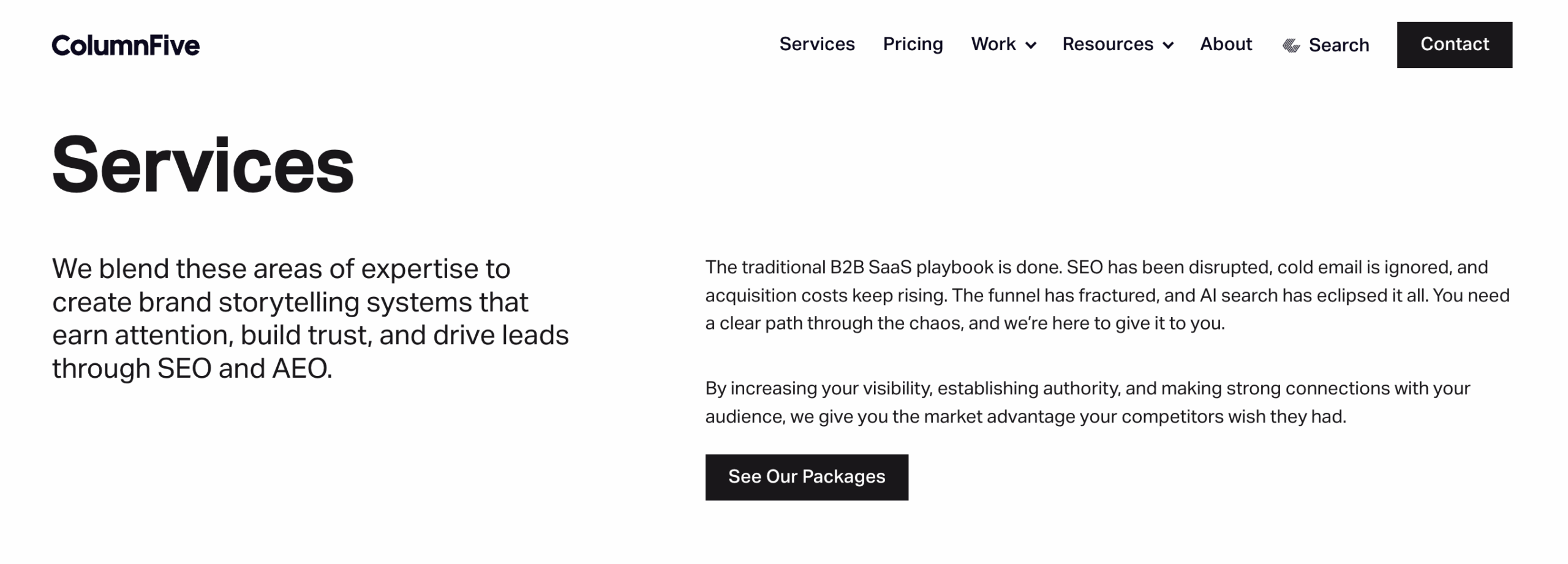Click the 'We blend these areas' intro text
Screen dimensions: 1568x564
[281, 269]
